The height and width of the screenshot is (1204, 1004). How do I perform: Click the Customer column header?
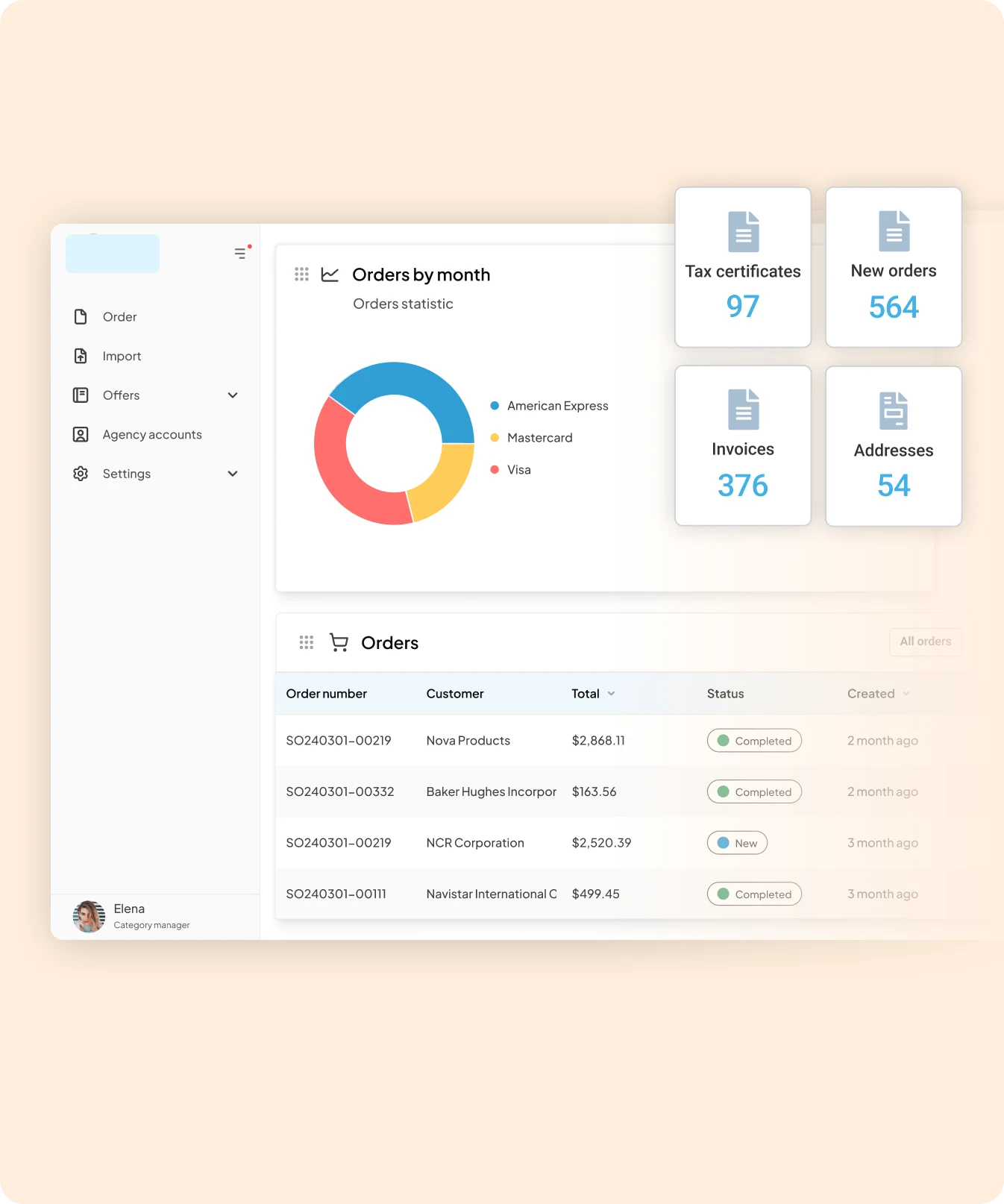click(x=455, y=694)
